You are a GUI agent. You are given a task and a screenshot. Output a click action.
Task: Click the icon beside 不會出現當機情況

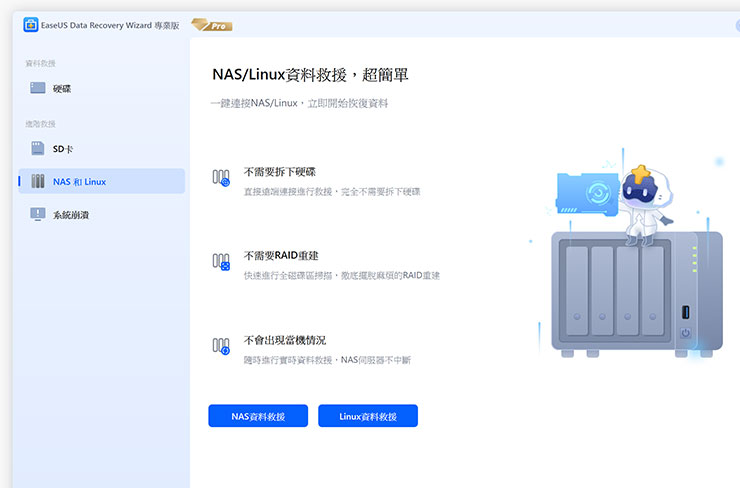click(x=221, y=346)
